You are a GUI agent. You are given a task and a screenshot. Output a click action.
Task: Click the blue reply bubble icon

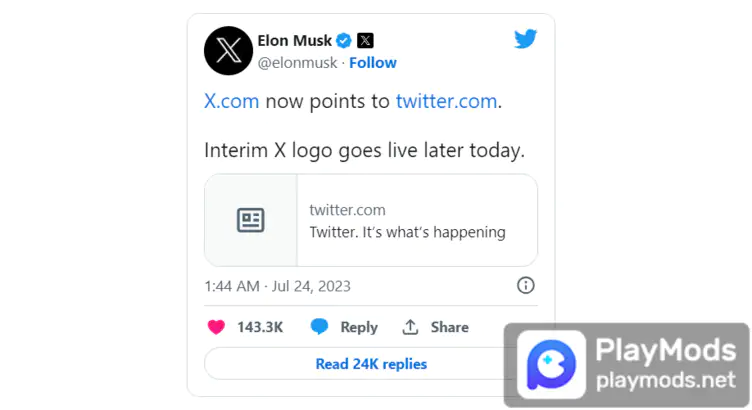(x=319, y=327)
